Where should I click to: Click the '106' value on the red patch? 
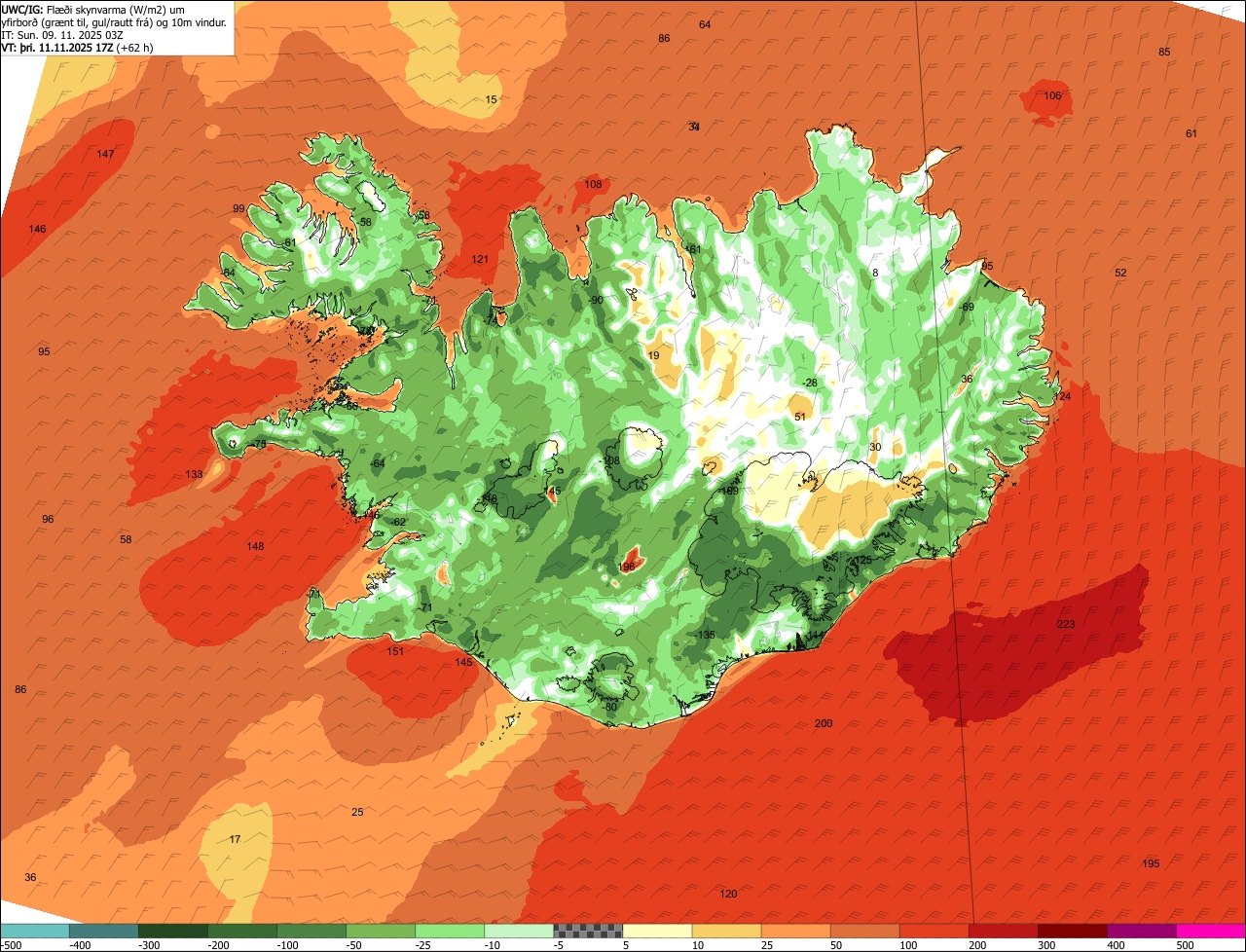pyautogui.click(x=1052, y=95)
